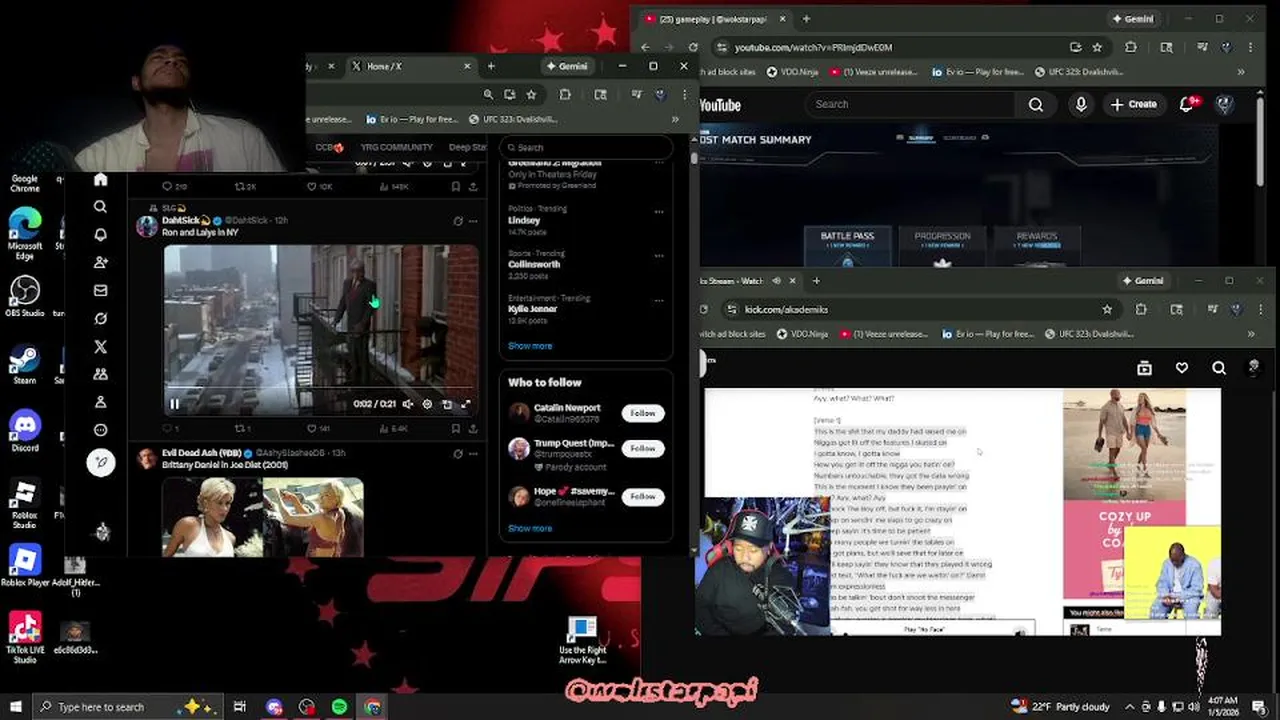Show more under trending list

530,346
